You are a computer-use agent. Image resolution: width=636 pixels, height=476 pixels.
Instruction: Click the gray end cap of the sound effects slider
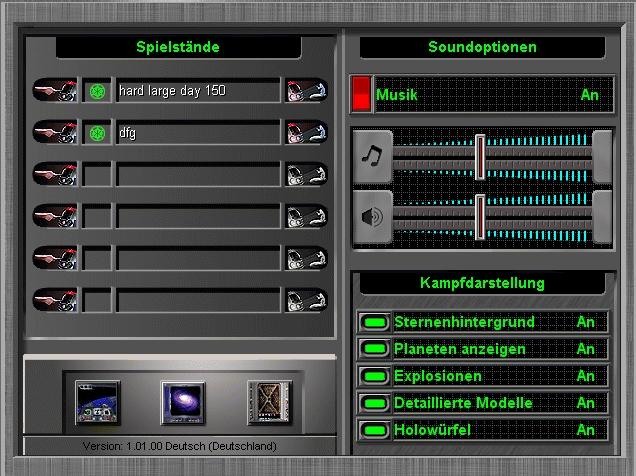pyautogui.click(x=602, y=217)
